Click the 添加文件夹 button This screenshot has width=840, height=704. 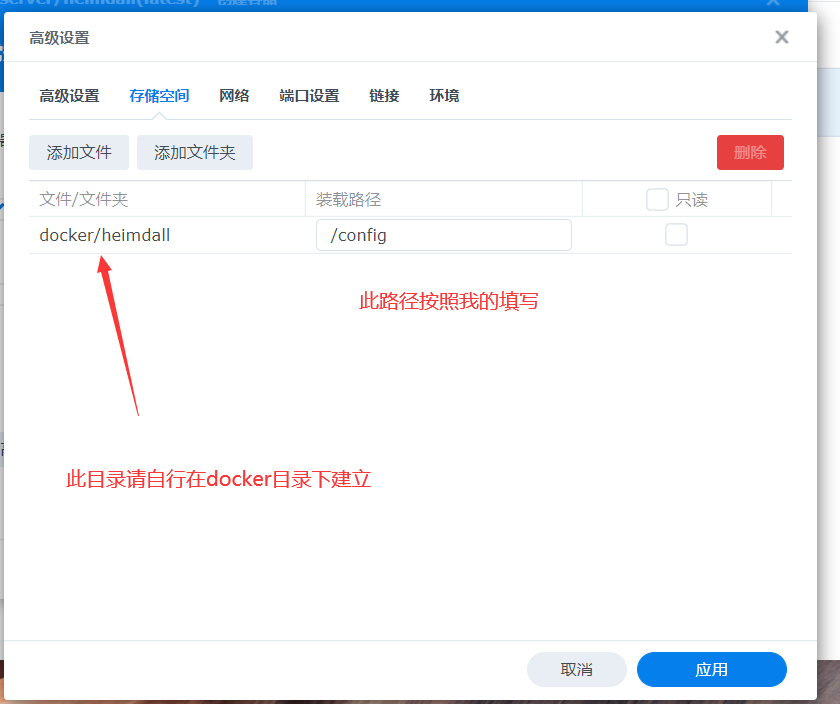point(195,153)
